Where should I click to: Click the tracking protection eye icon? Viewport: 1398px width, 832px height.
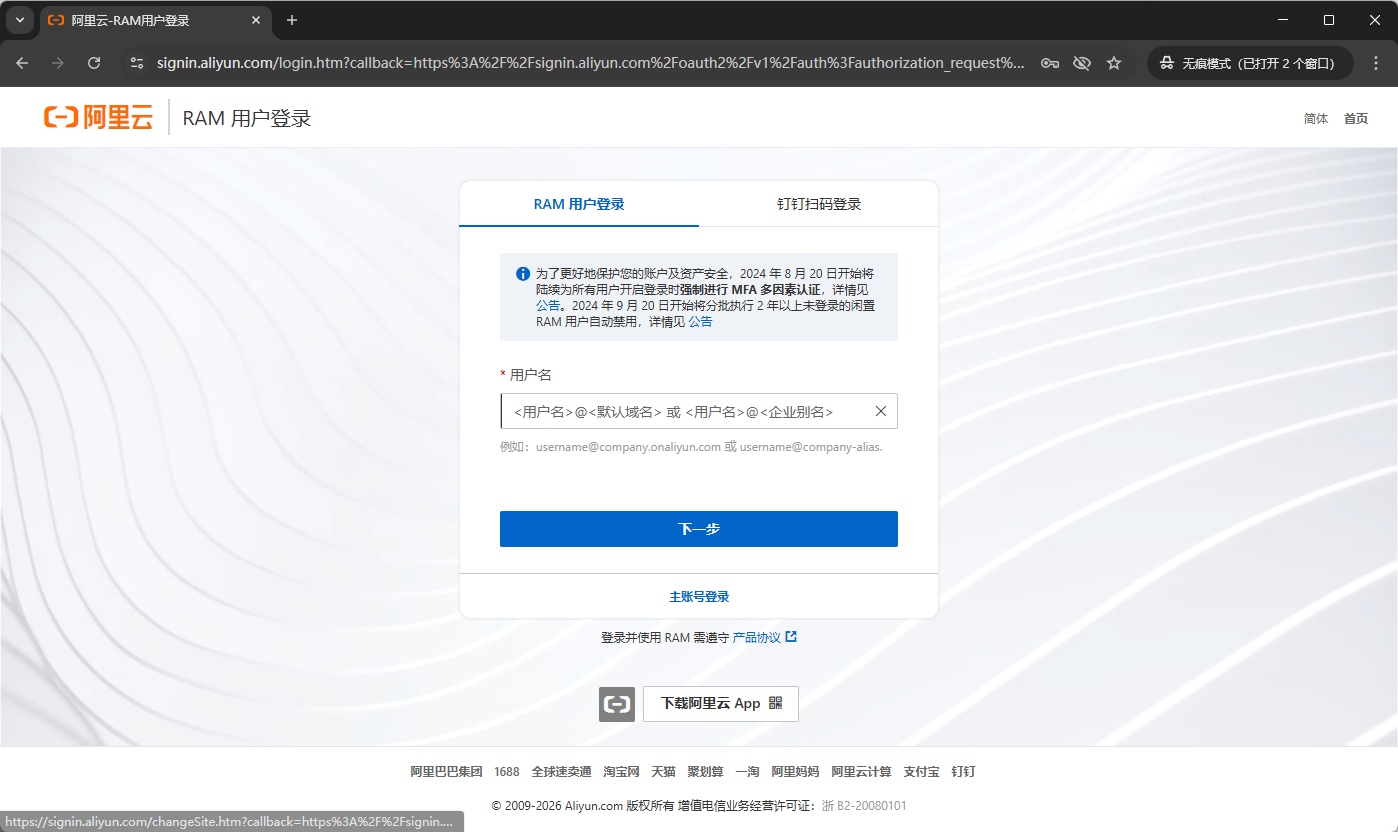[x=1081, y=63]
